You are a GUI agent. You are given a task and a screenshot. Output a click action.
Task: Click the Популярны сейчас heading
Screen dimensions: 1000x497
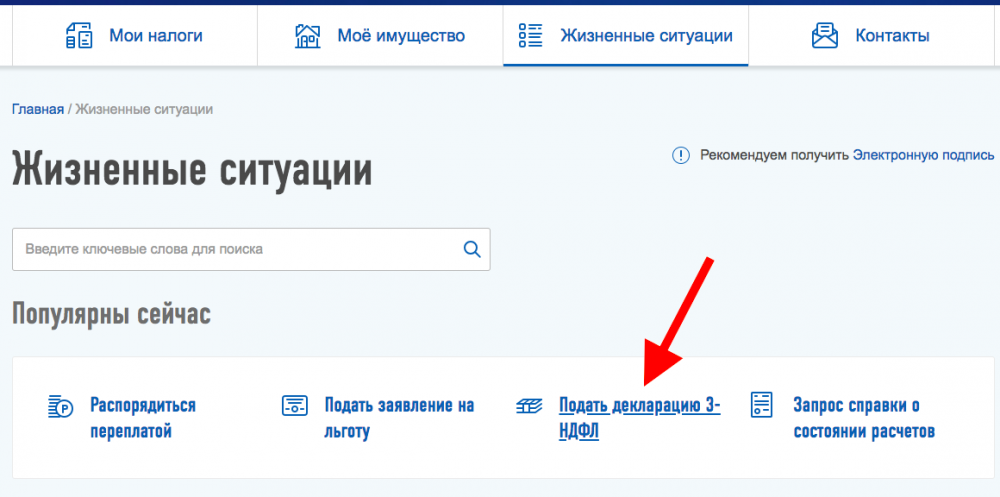point(111,314)
